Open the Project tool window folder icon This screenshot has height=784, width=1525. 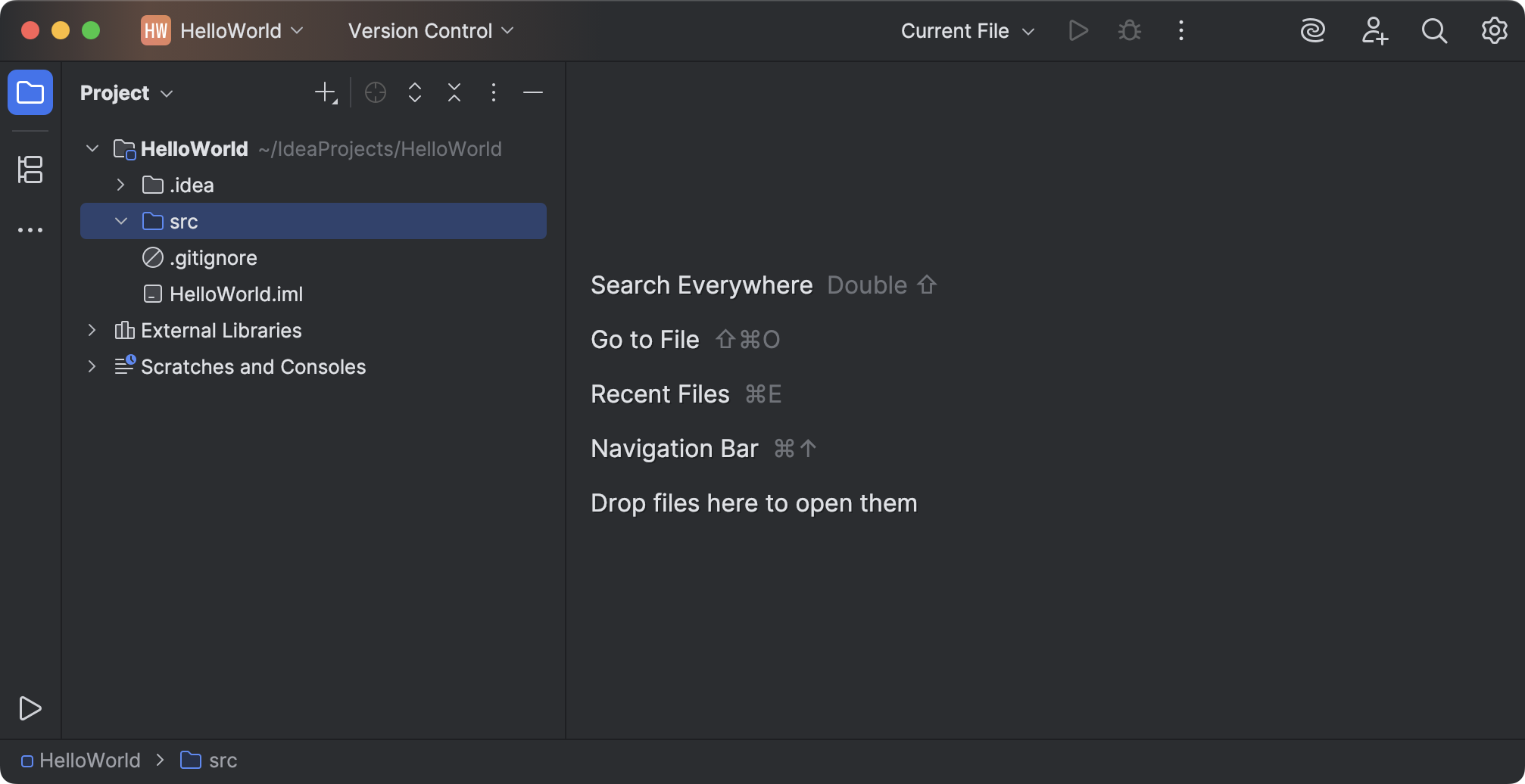(30, 92)
